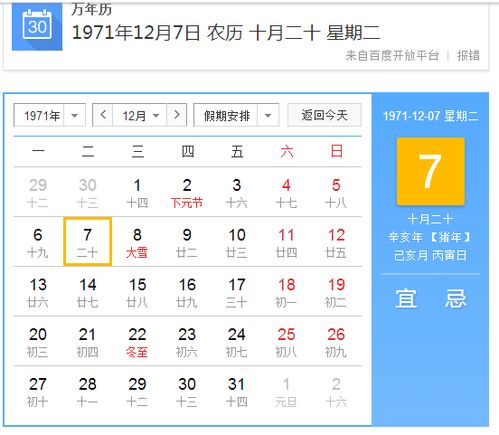Click the blue calendar icon showing 30

(37, 27)
